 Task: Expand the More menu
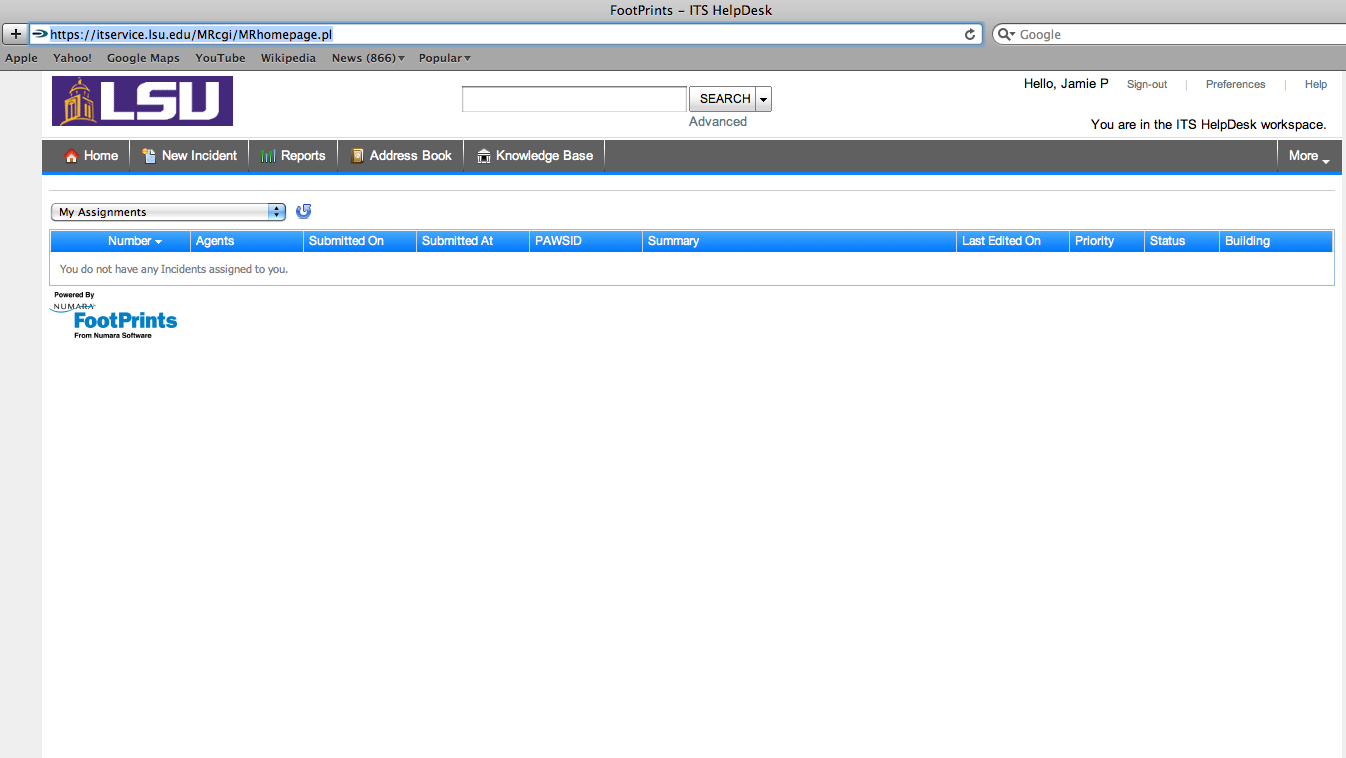click(1309, 156)
